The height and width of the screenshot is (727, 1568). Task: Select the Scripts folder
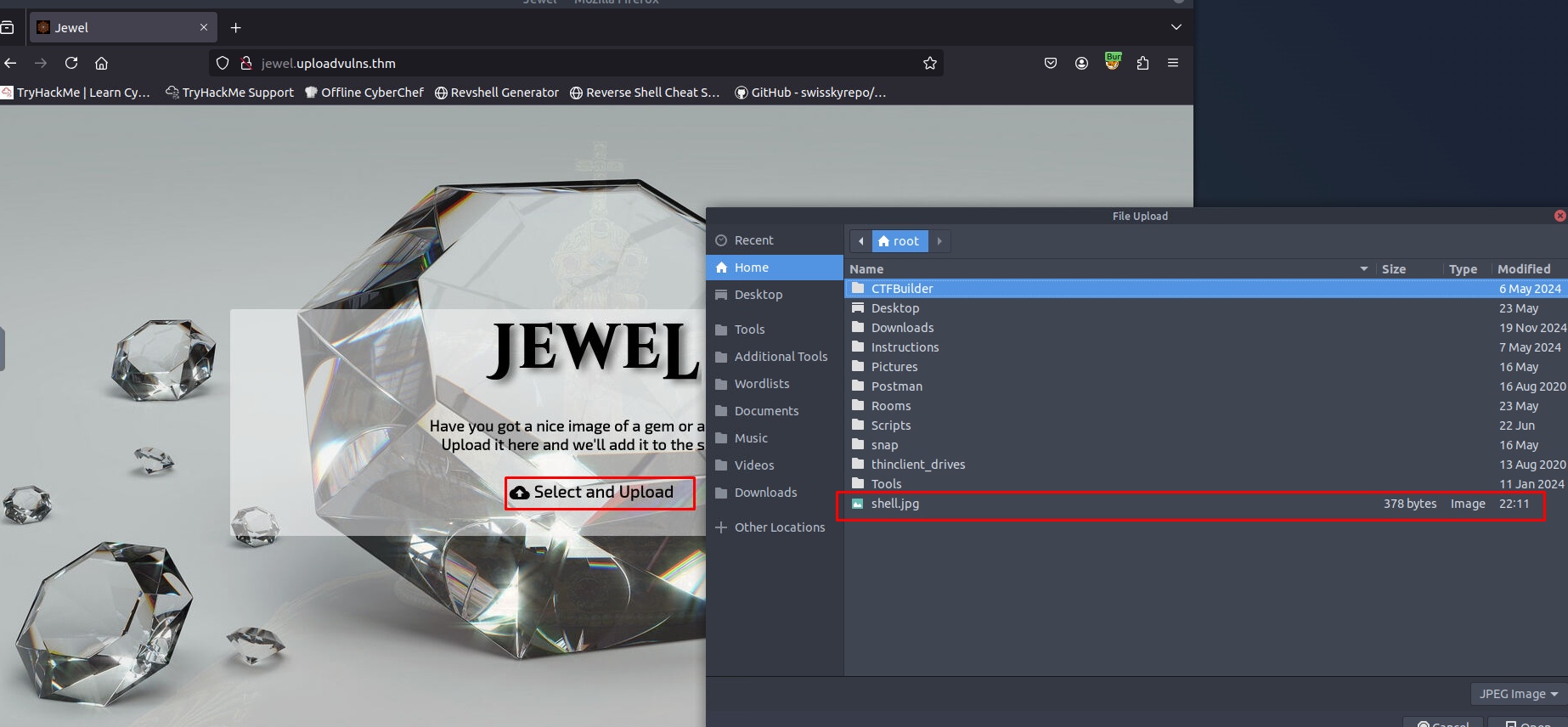(1206, 425)
